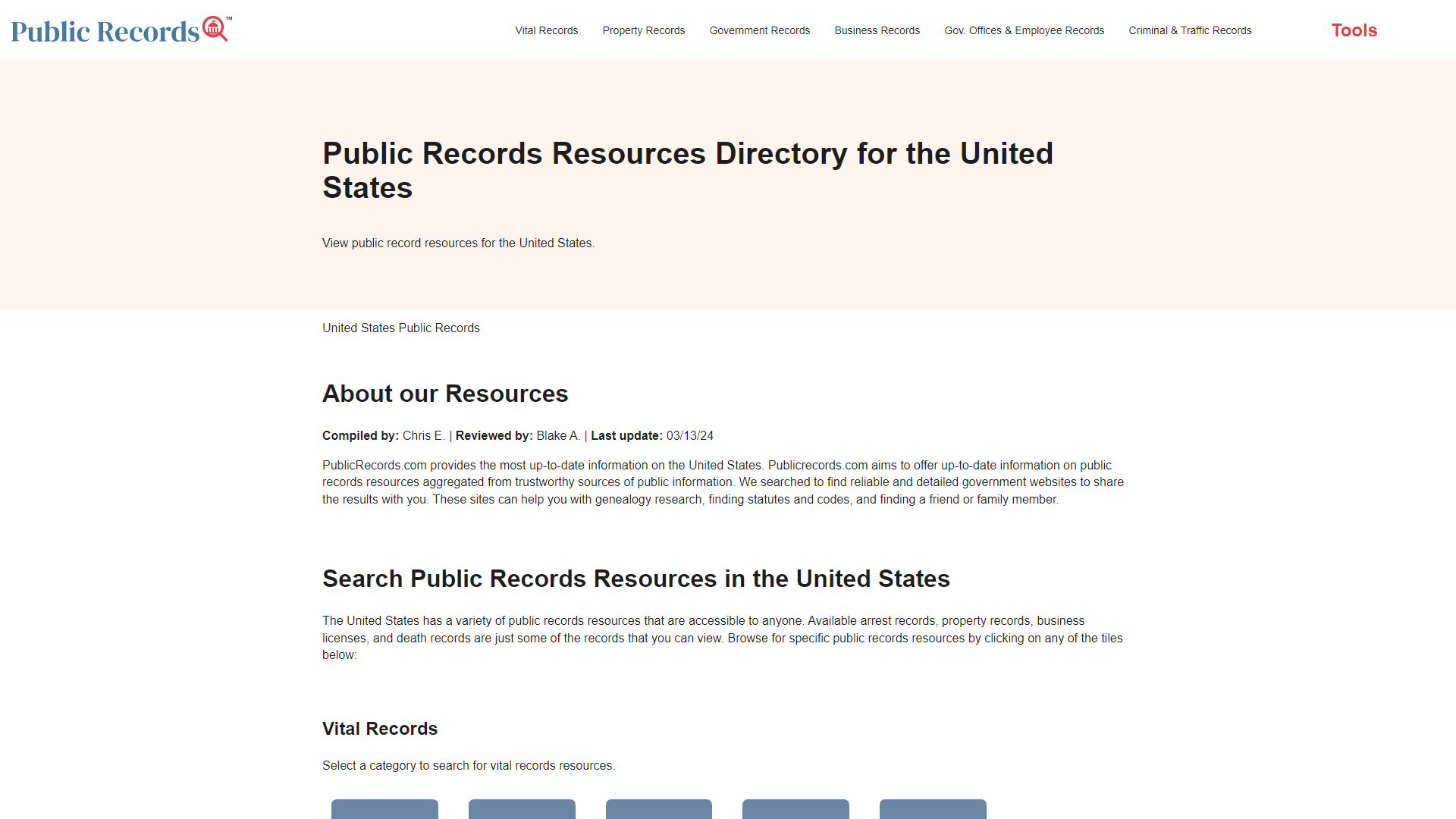Open Gov. Offices & Employee Records menu
1456x819 pixels.
click(1024, 30)
